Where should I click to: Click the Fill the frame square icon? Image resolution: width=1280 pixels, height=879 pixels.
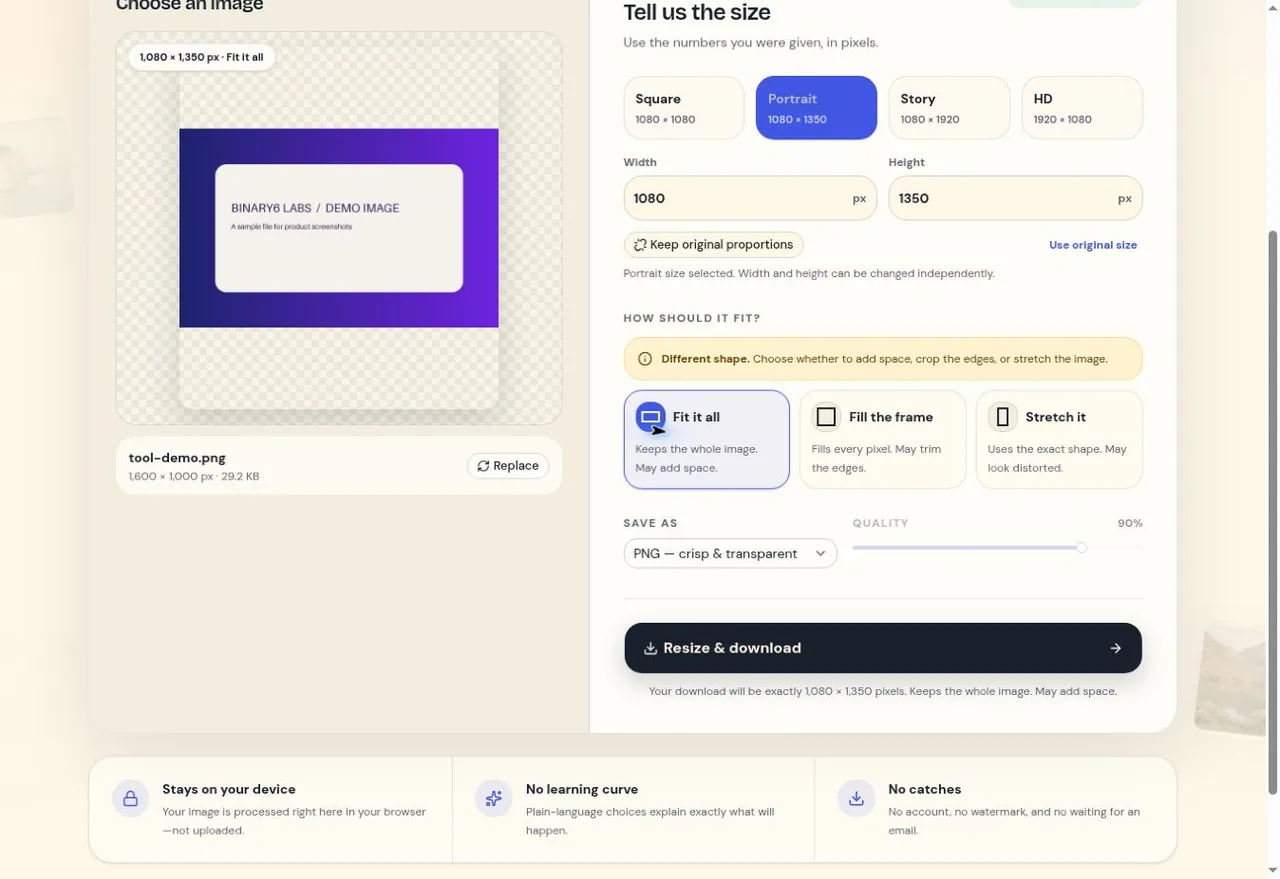coord(826,417)
